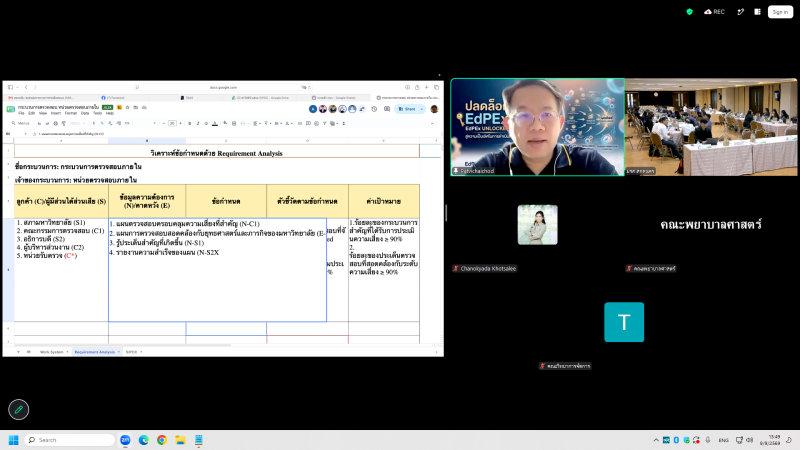Open the Zoom view layout options

[757, 12]
